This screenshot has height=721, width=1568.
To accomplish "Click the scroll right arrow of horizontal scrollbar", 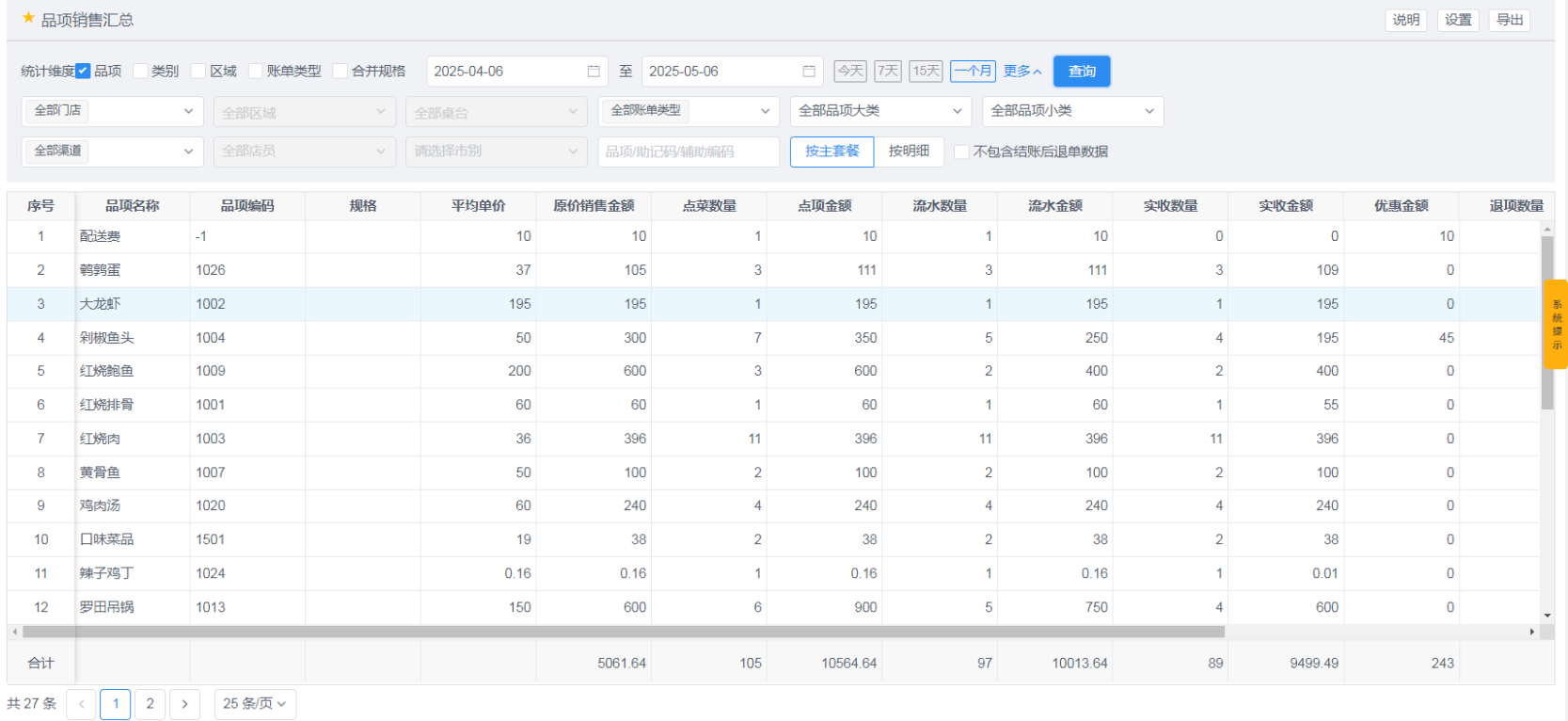I will [x=1532, y=632].
